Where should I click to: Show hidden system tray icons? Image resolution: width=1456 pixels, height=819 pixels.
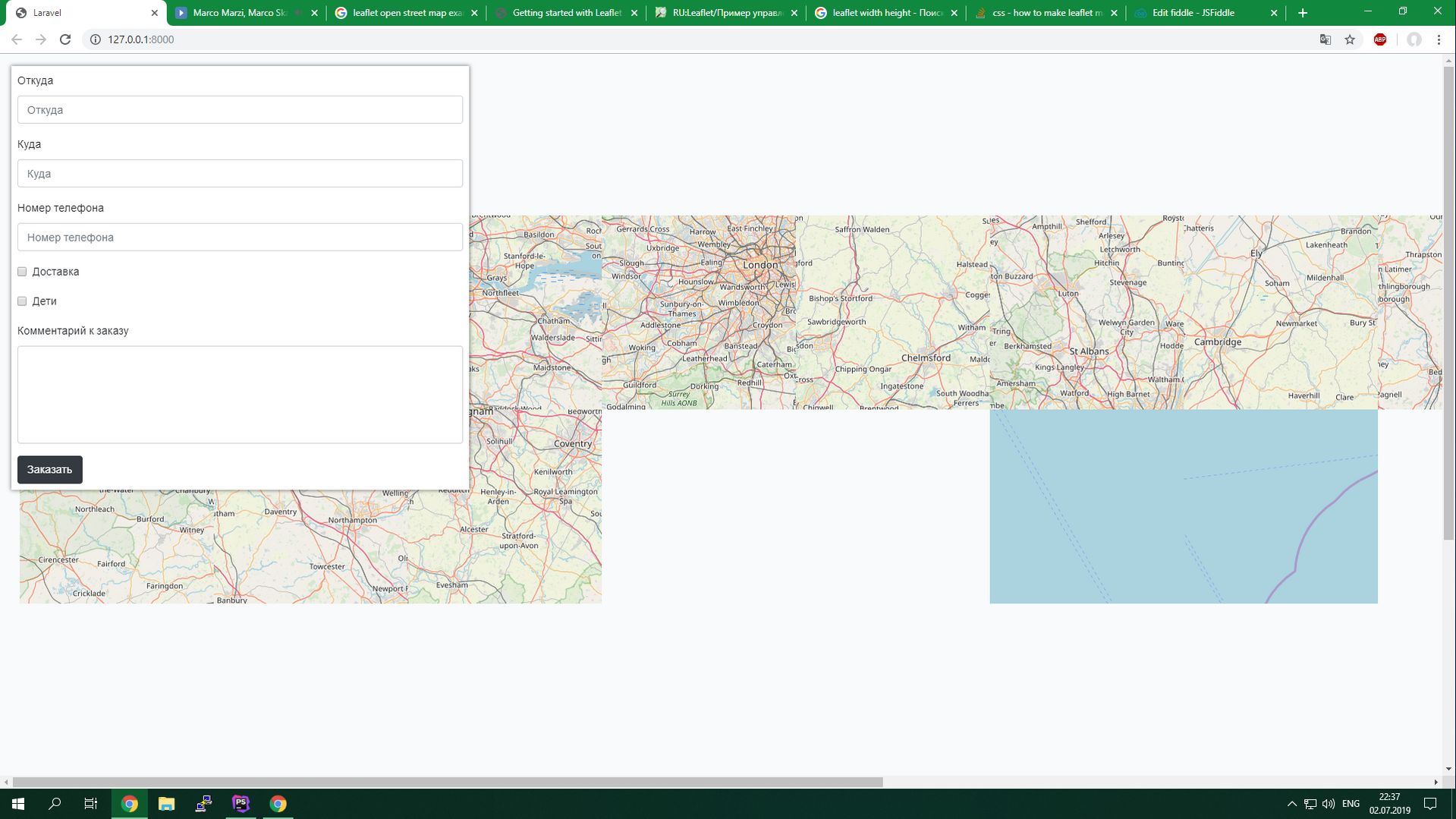1292,804
